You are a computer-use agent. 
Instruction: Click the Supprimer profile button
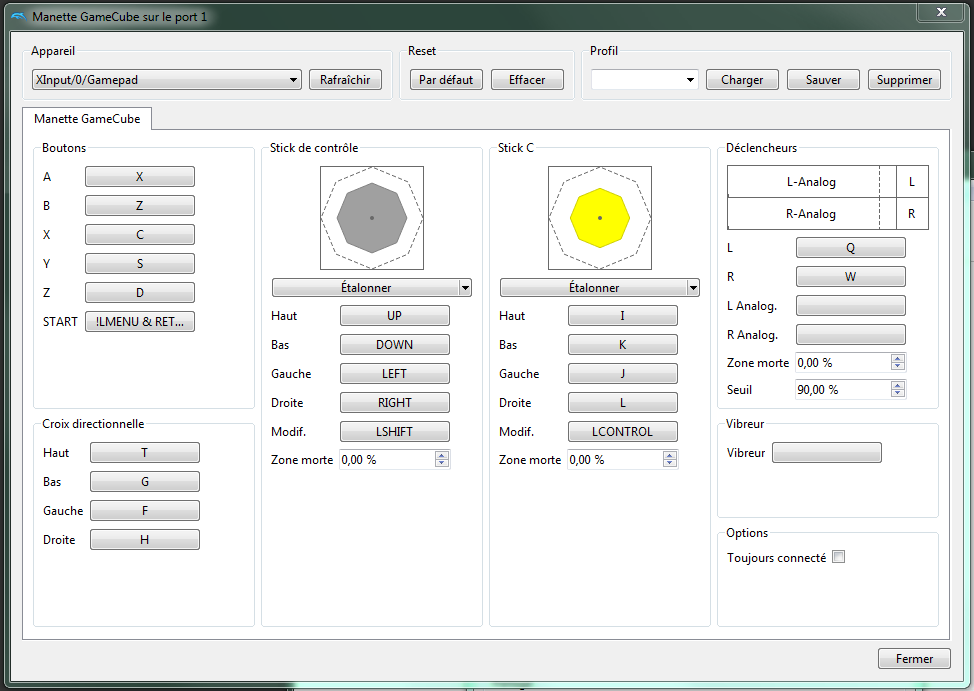tap(904, 80)
